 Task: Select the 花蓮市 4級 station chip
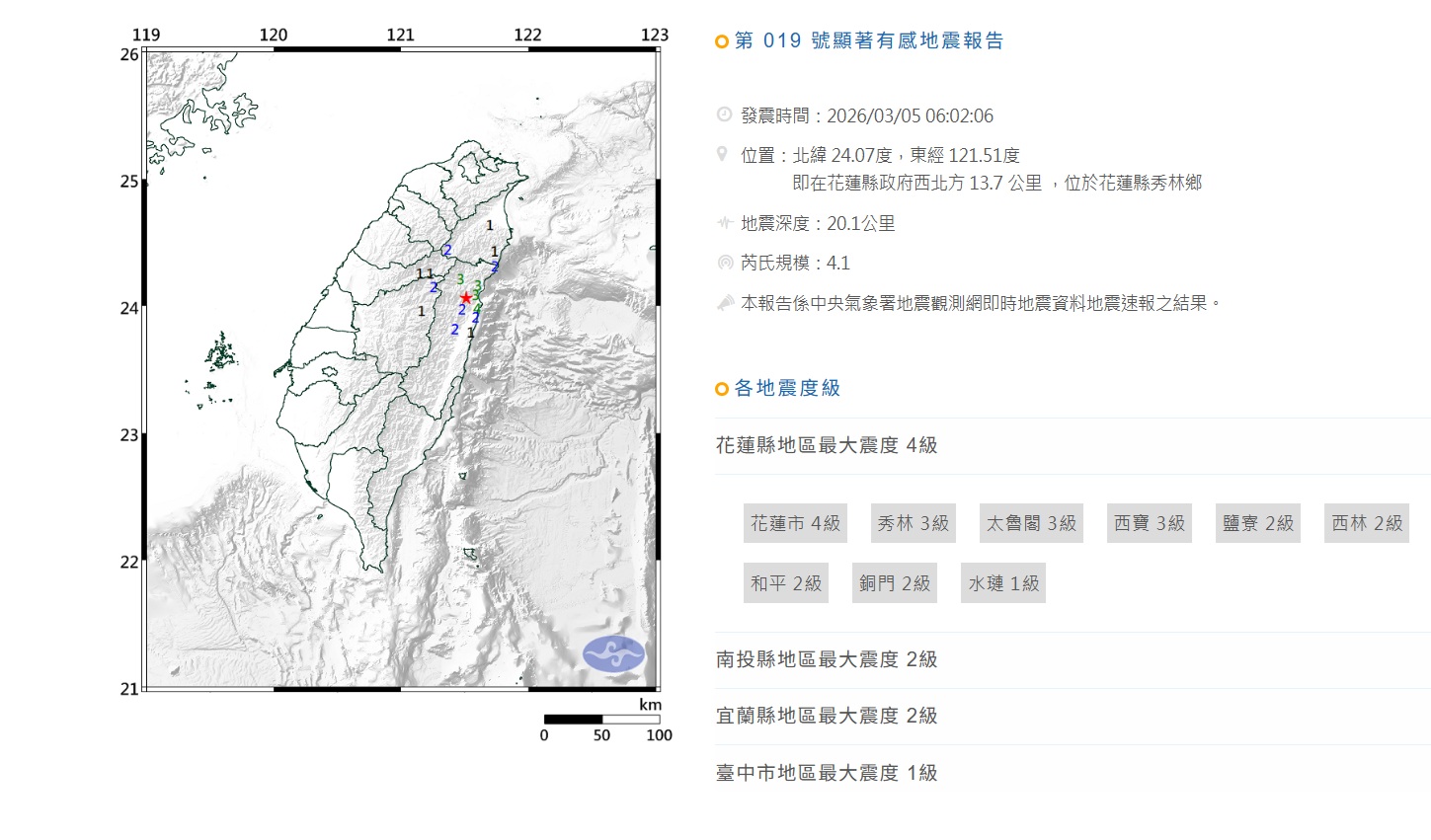(x=795, y=523)
